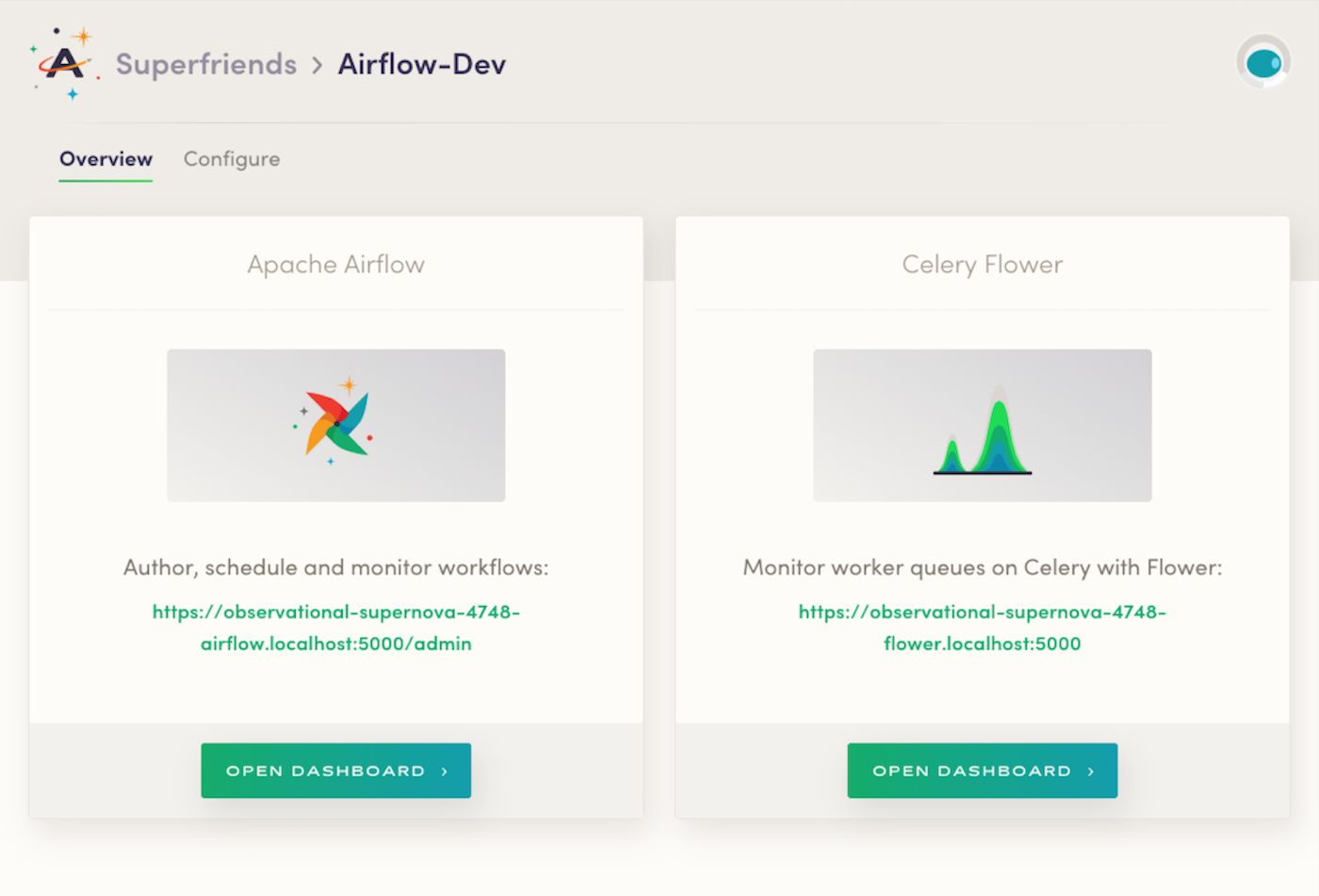Click the Celery Flower card heading

982,265
